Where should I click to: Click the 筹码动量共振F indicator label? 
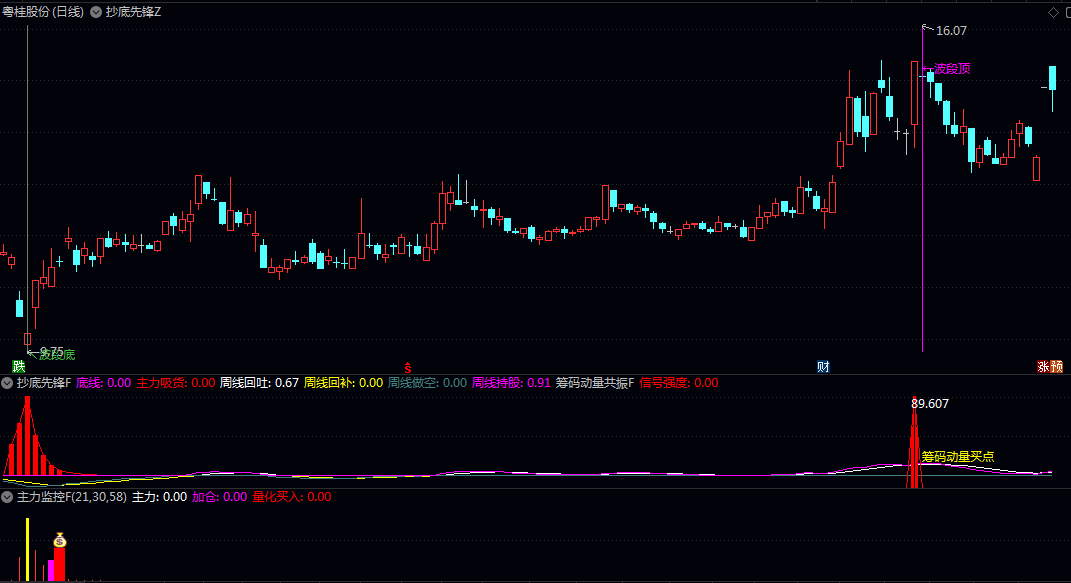pyautogui.click(x=595, y=383)
